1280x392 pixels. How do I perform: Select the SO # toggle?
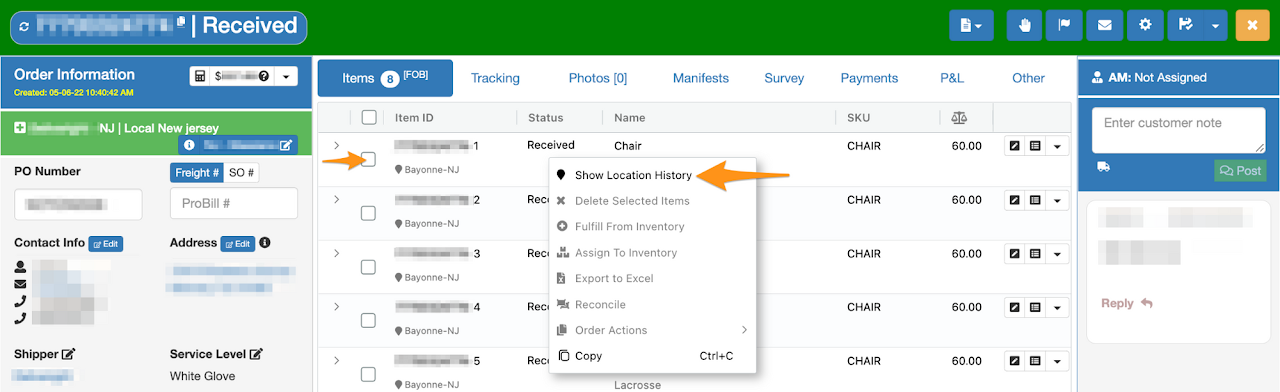(x=241, y=173)
